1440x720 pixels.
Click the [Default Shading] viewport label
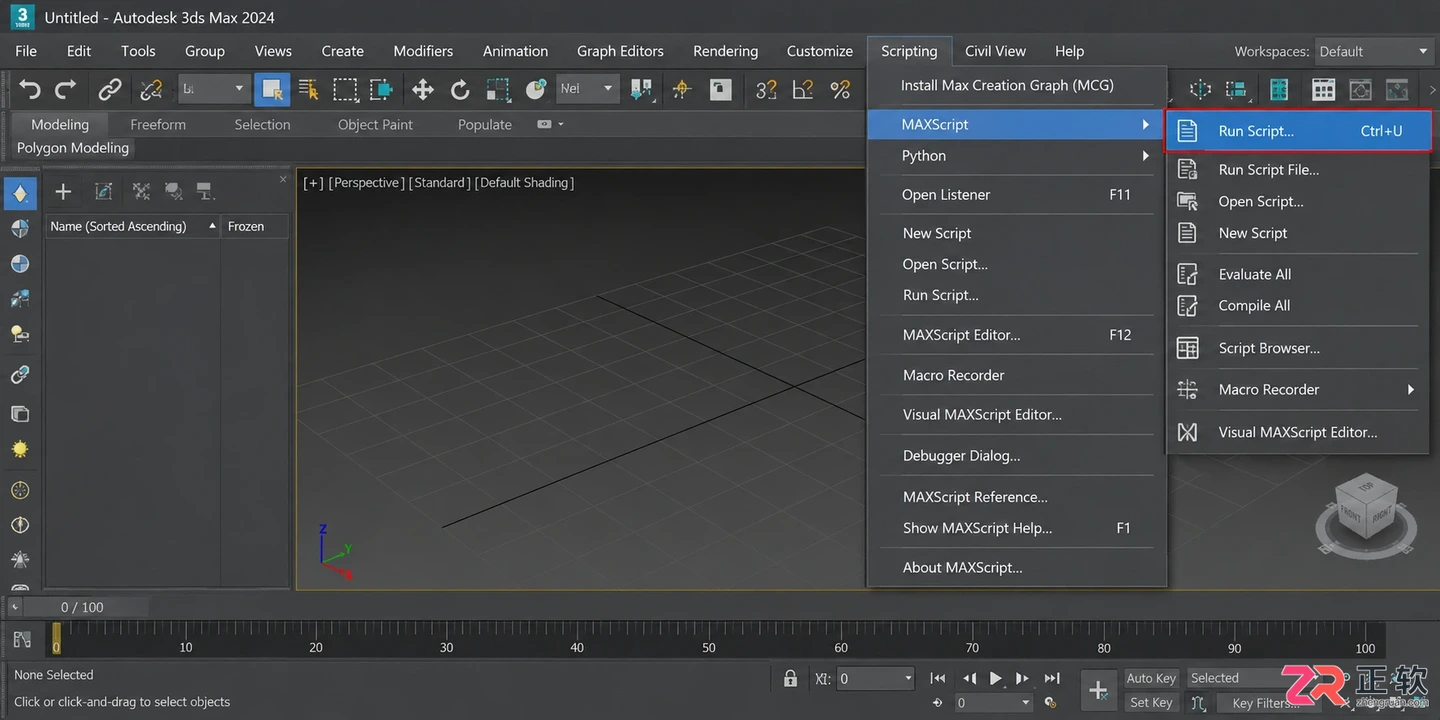tap(524, 183)
